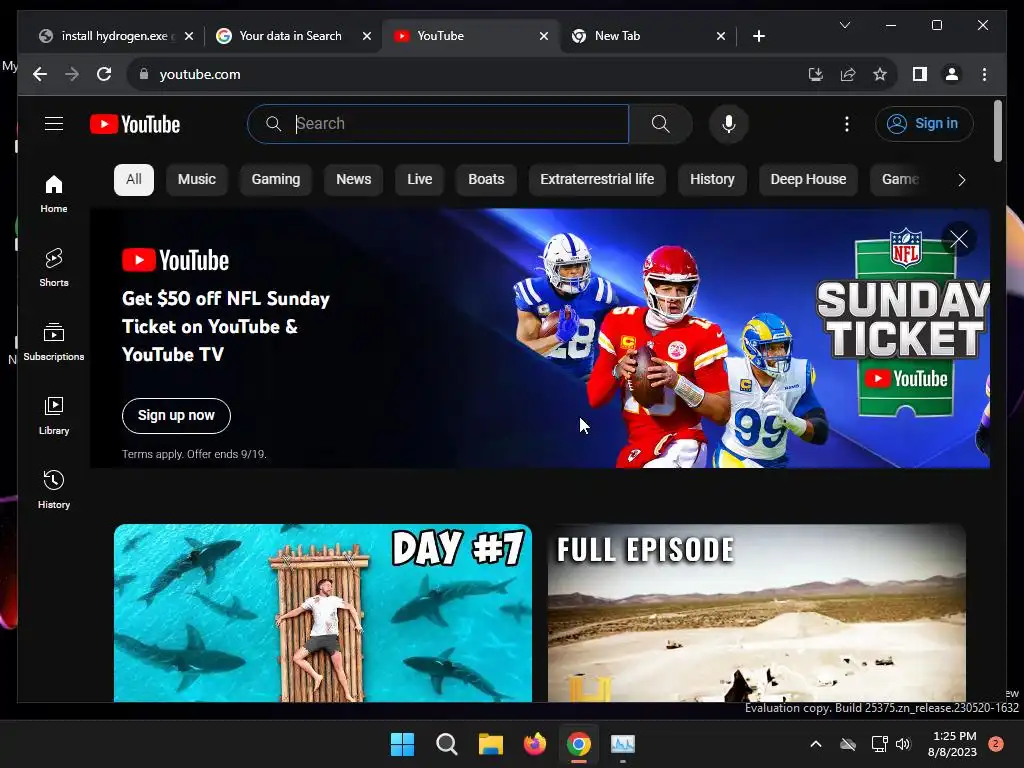Reload the current page

point(104,74)
